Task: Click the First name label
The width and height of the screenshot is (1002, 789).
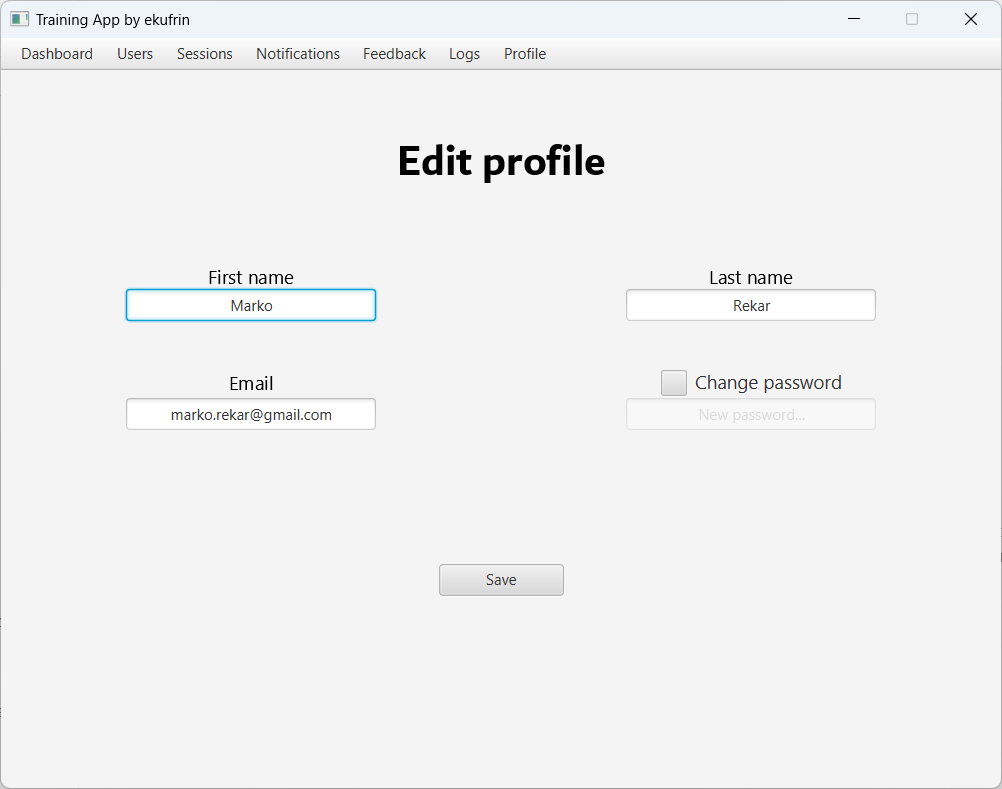Action: coord(251,277)
